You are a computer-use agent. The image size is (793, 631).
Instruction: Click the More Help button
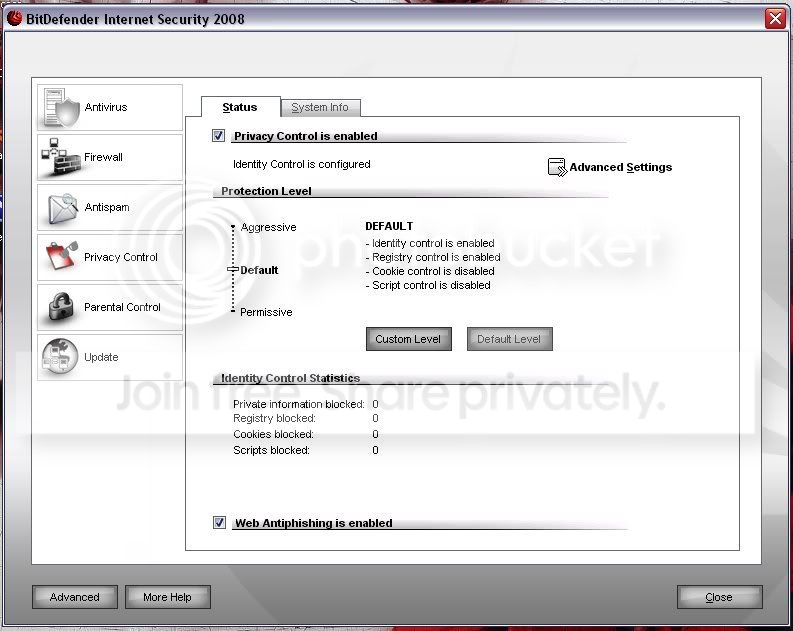click(167, 597)
